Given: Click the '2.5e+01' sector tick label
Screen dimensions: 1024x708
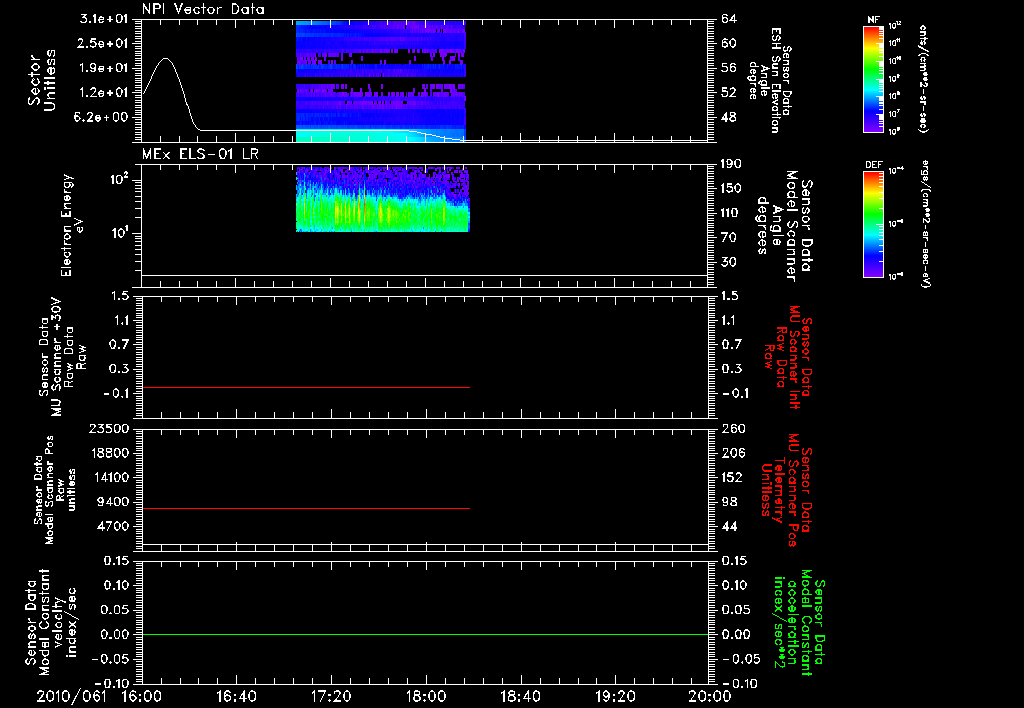Looking at the screenshot, I should click(103, 43).
